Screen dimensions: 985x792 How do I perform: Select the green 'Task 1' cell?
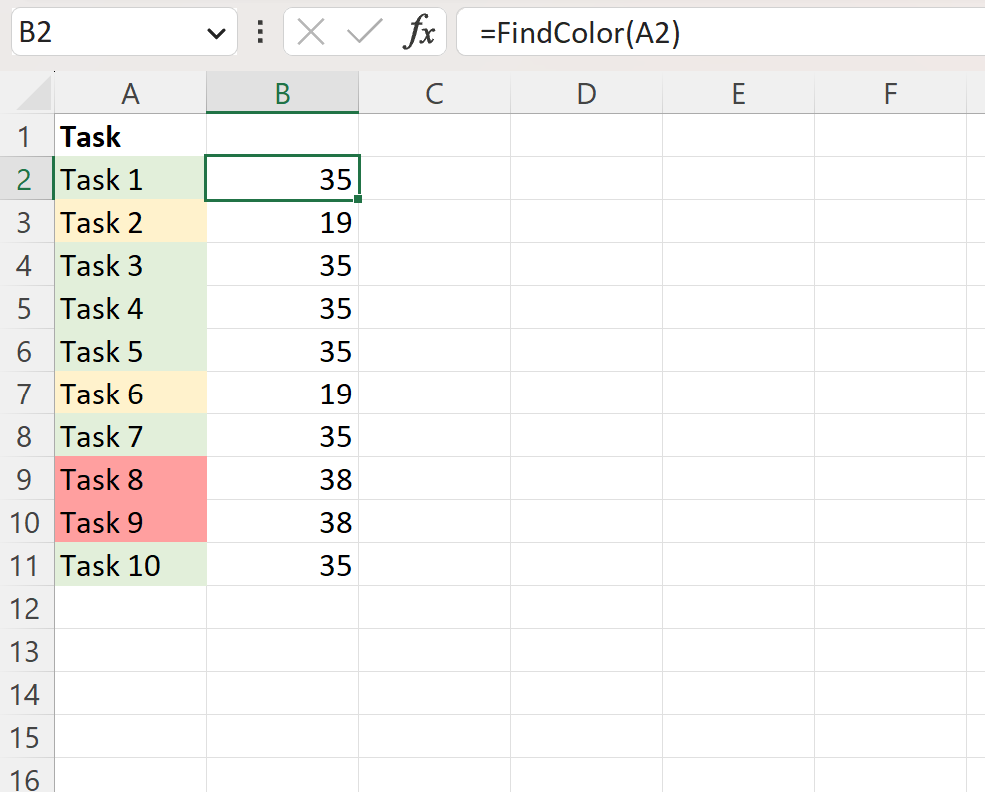tap(130, 178)
